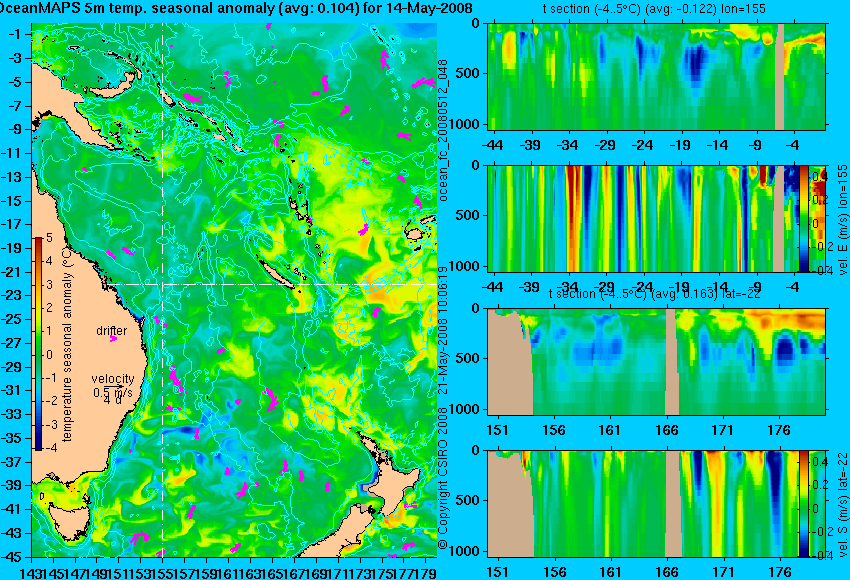Click the 'velocity' legend label
This screenshot has width=850, height=580.
[113, 378]
